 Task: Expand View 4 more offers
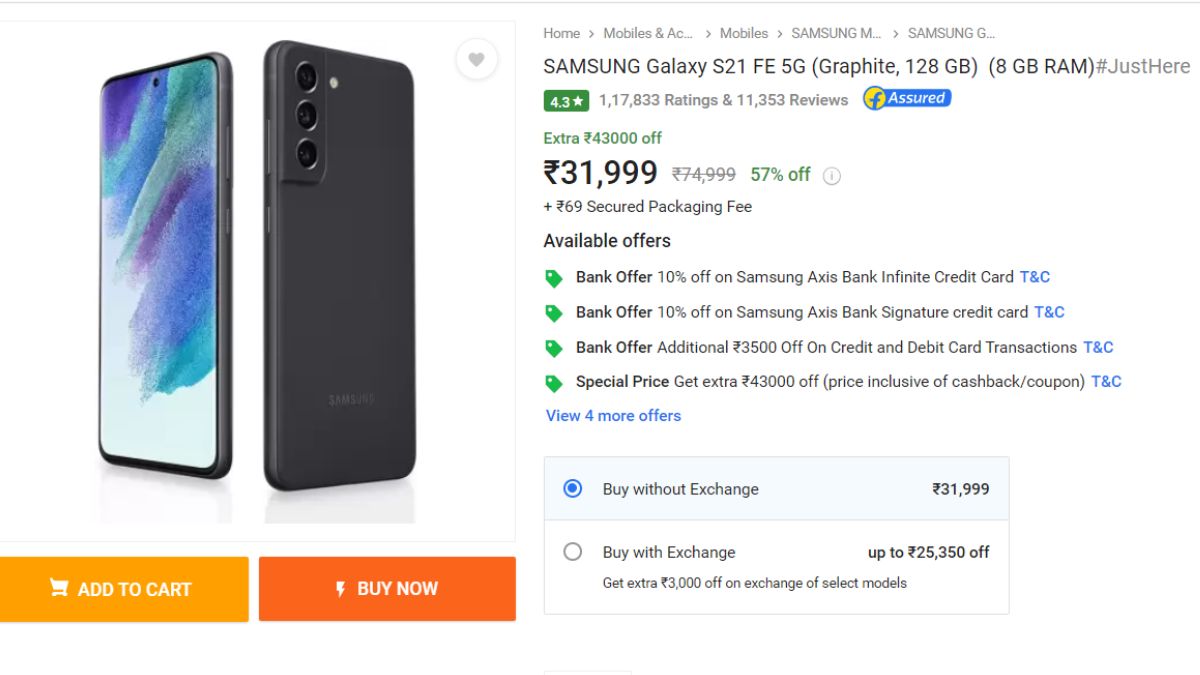(x=613, y=416)
